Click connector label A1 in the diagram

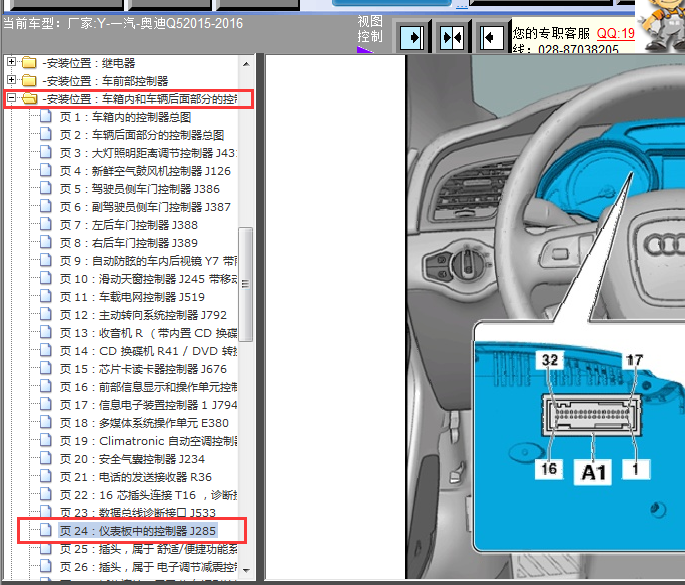click(593, 472)
